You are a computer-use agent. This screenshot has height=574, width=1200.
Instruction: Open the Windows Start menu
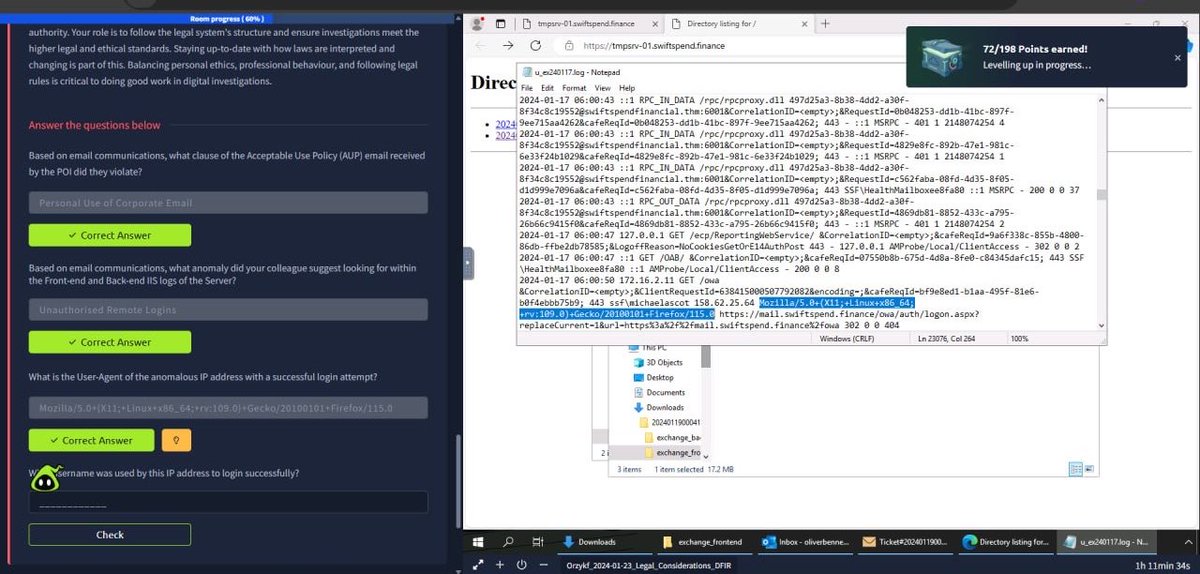[x=478, y=541]
